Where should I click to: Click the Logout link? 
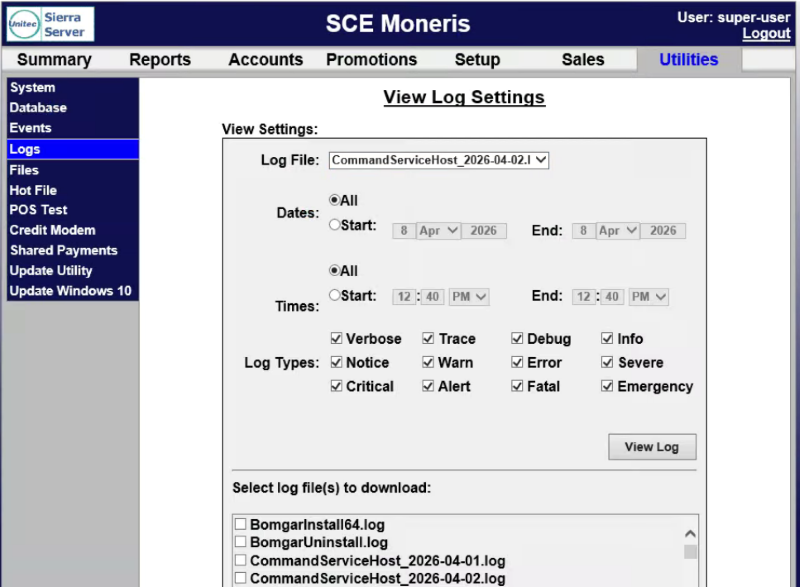point(766,34)
